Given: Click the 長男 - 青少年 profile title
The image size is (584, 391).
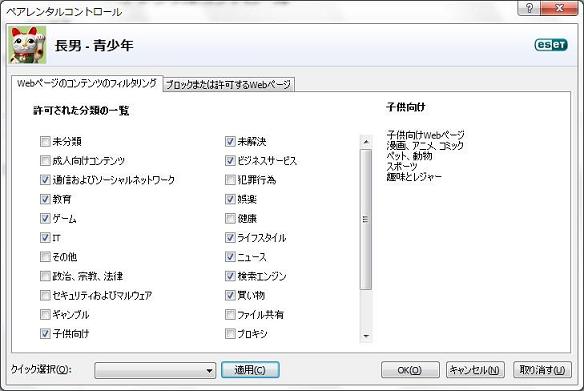Looking at the screenshot, I should coord(94,46).
